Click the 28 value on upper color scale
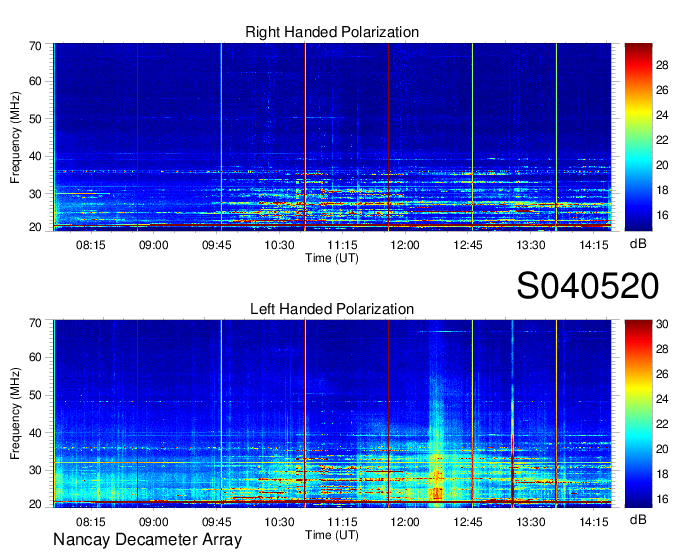Screen dimensions: 680x552 (x=662, y=65)
